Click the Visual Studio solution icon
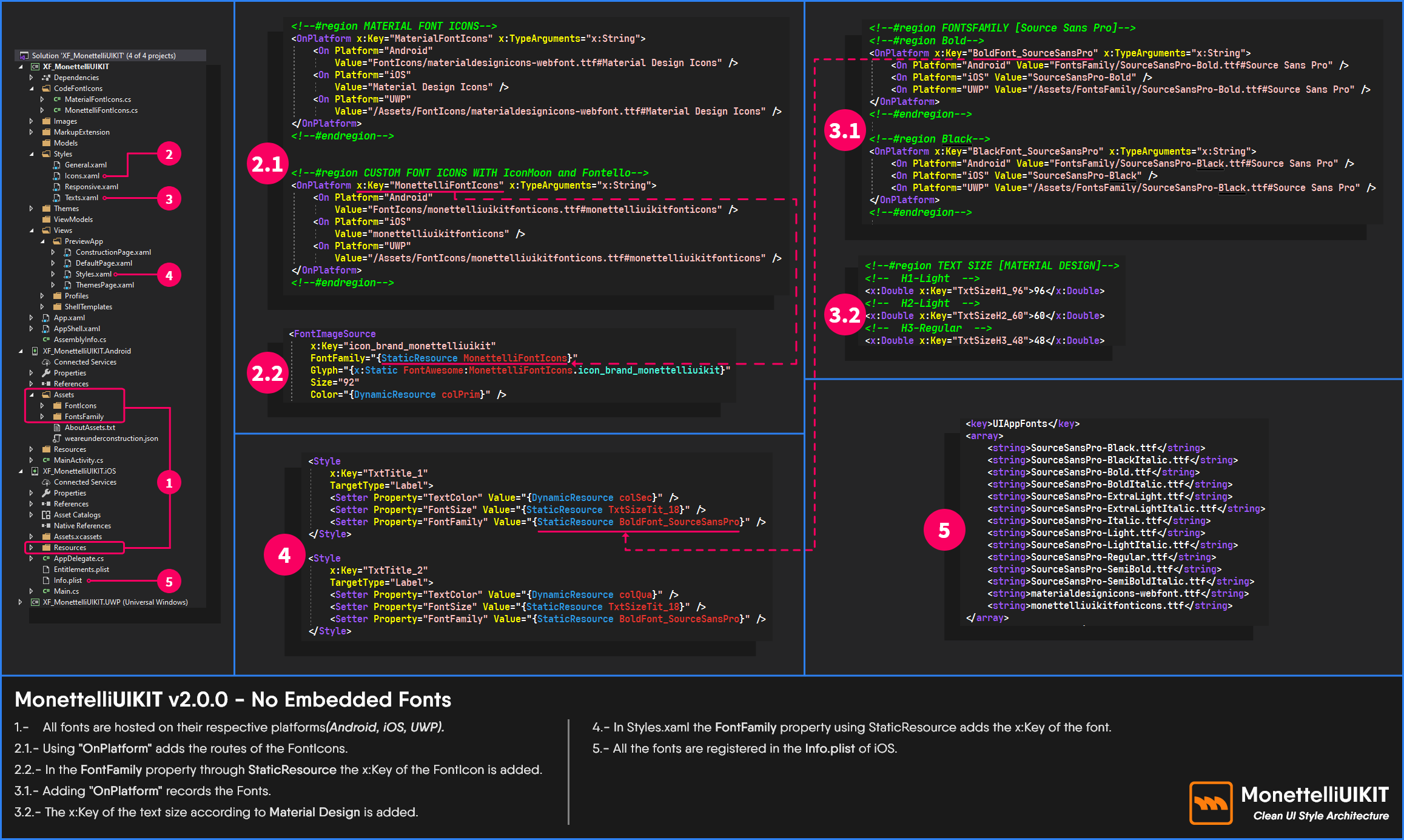The height and width of the screenshot is (840, 1404). 24,55
